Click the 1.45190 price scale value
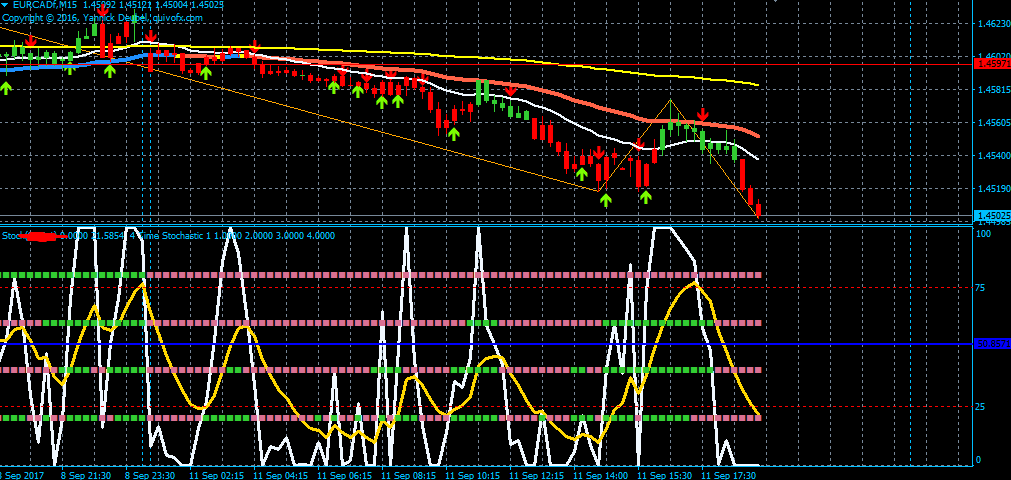Image resolution: width=1011 pixels, height=480 pixels. [x=994, y=189]
